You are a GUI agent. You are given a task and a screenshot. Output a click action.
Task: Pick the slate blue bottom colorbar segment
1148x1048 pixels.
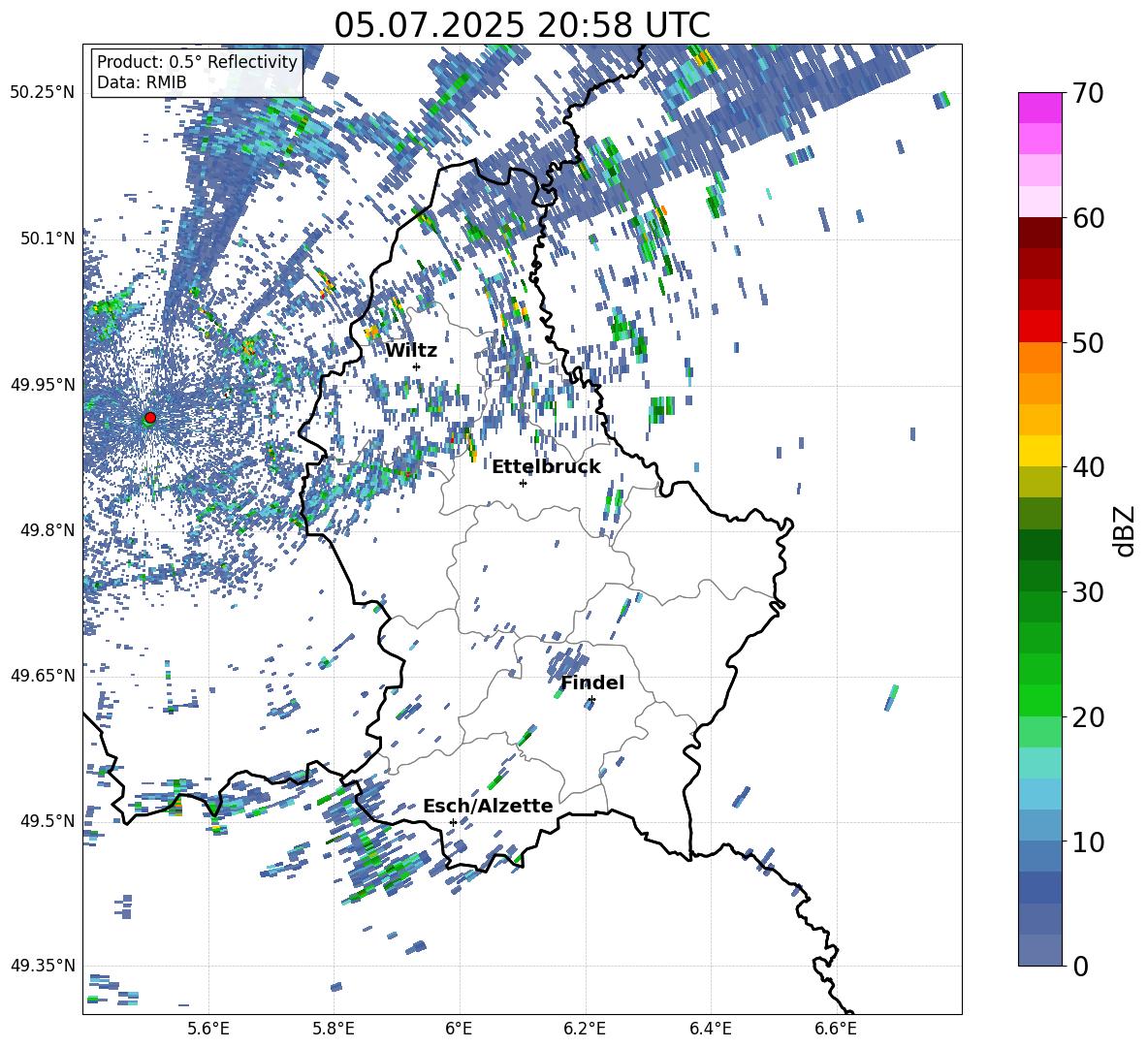click(x=1039, y=950)
